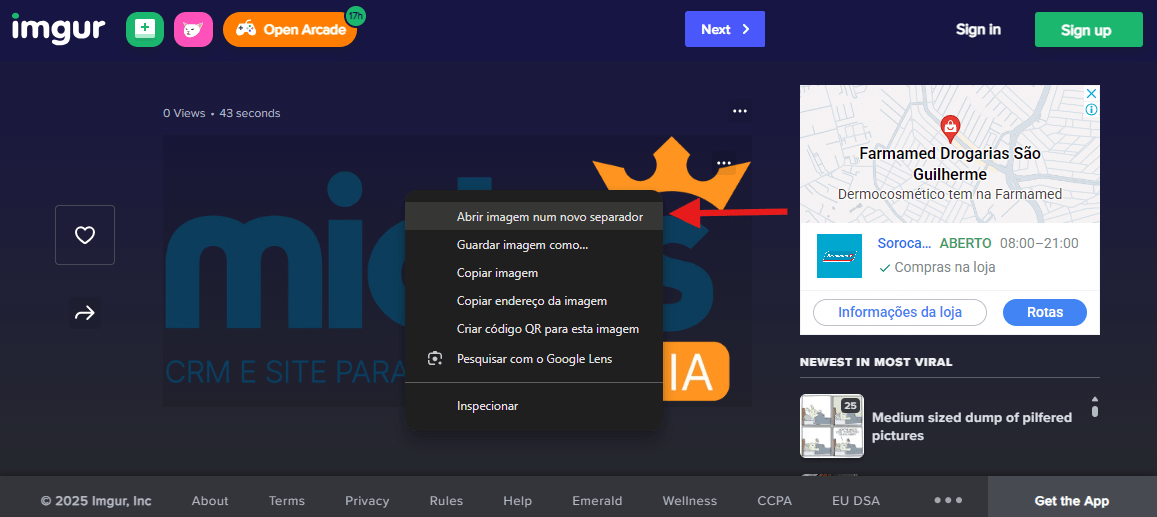This screenshot has width=1157, height=517.
Task: Open 'Medium sized dump' post thumbnail
Action: tap(831, 426)
